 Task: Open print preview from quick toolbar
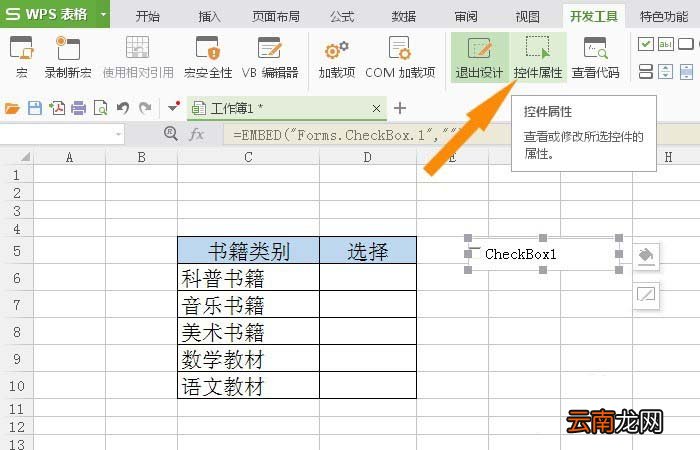(100, 108)
